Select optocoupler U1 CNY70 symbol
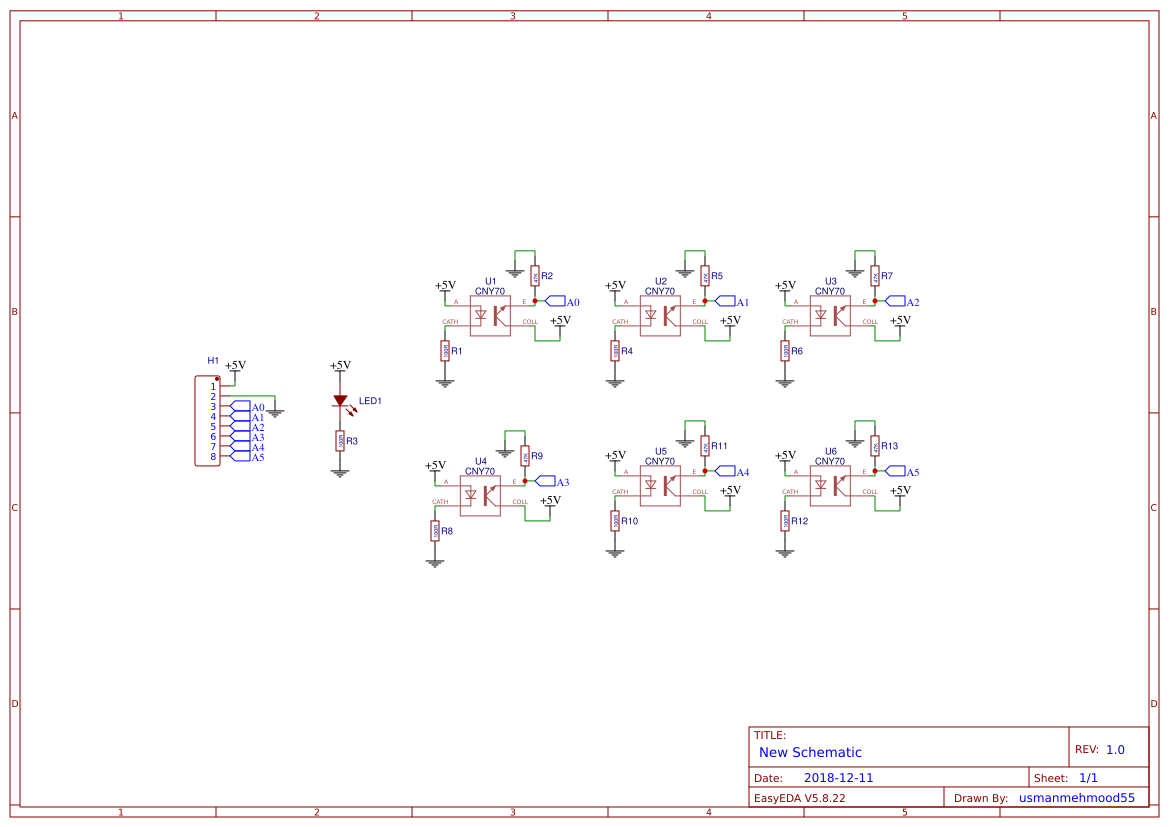Viewport: 1169px width, 827px height. coord(489,314)
